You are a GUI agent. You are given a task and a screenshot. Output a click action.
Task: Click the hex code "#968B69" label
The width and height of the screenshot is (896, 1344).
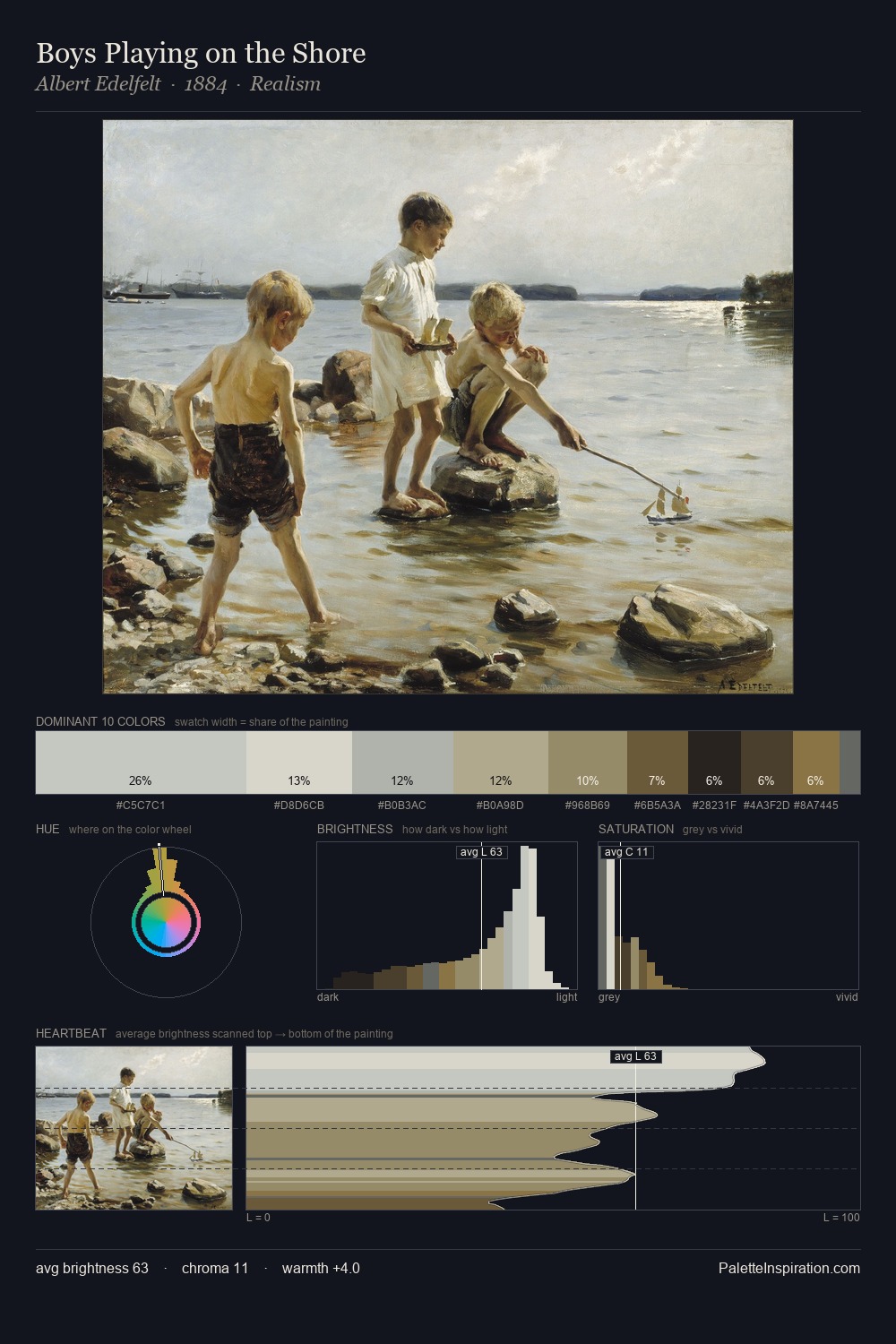[x=588, y=805]
